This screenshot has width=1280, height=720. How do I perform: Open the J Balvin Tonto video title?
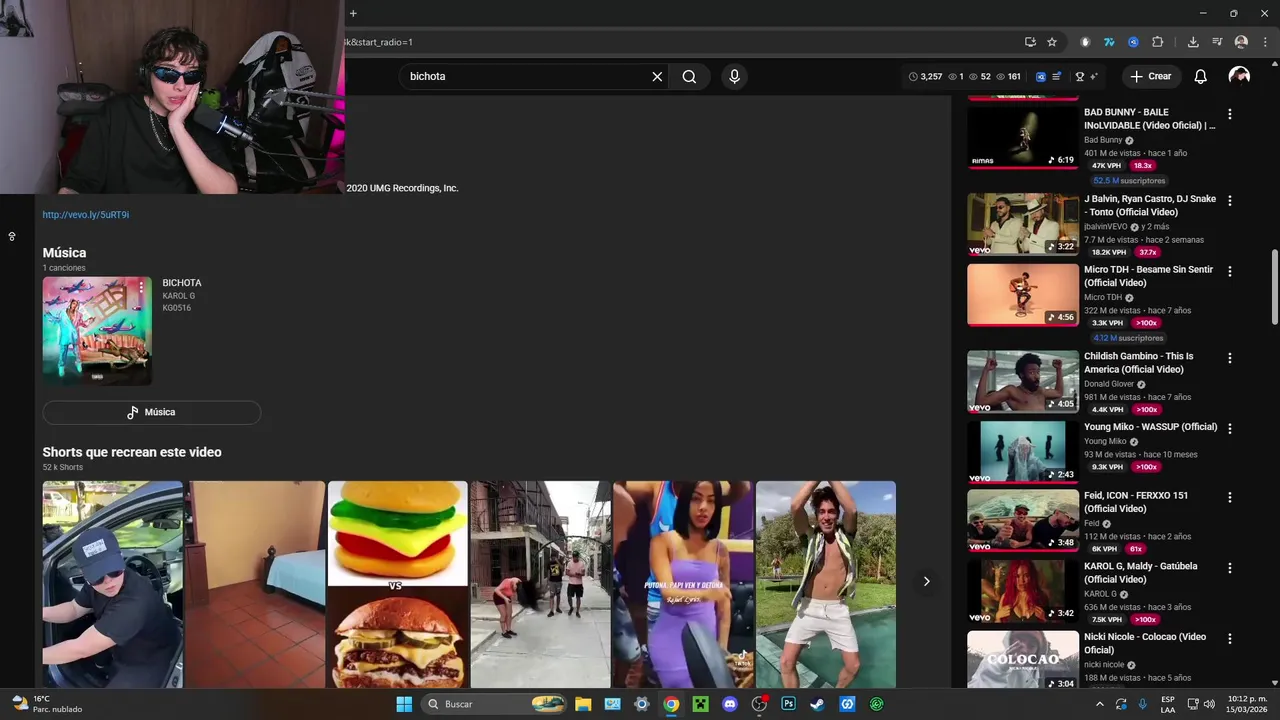click(1150, 205)
